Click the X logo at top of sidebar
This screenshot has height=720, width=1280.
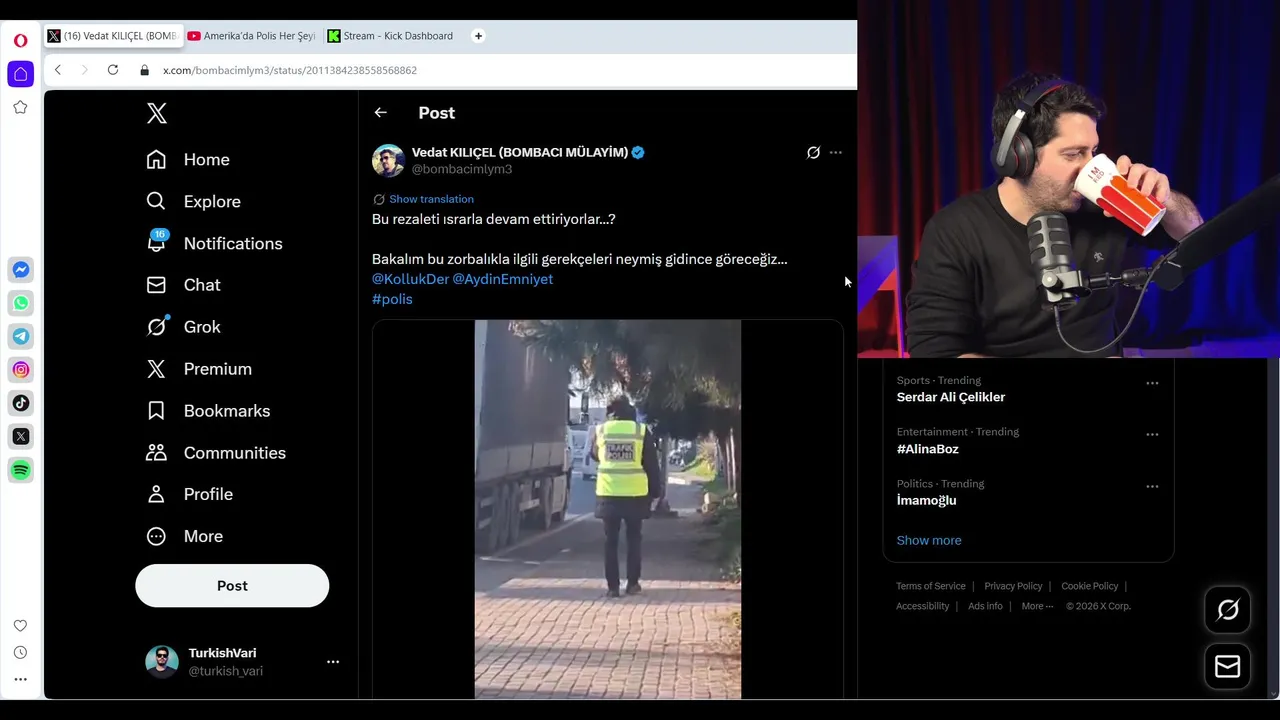coord(157,113)
